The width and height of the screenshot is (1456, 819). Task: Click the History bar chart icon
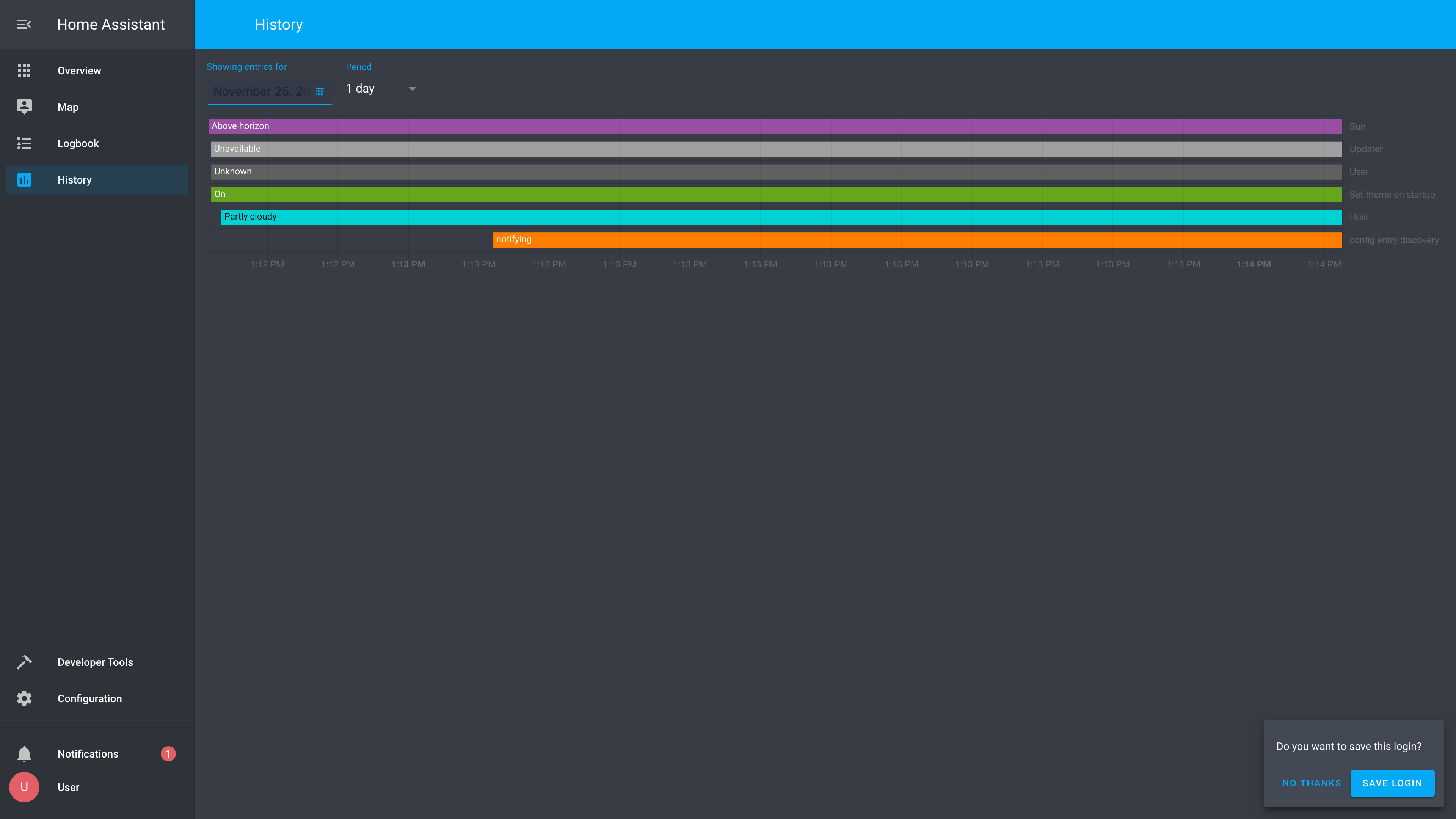click(x=24, y=180)
